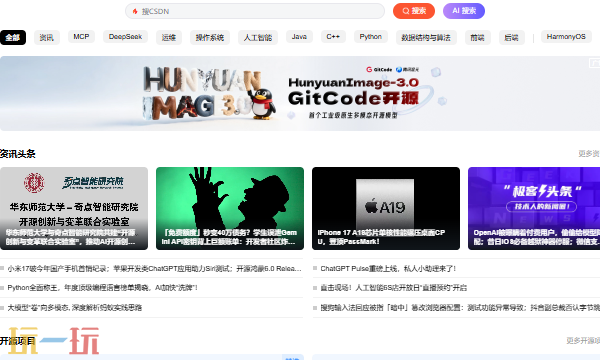Switch to the Python tab
600x360 pixels.
pyautogui.click(x=370, y=37)
